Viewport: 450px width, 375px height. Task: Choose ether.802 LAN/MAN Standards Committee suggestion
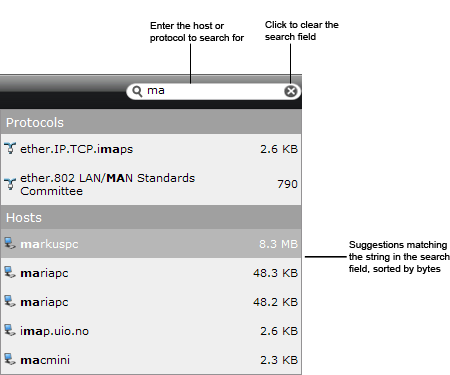[x=151, y=184]
